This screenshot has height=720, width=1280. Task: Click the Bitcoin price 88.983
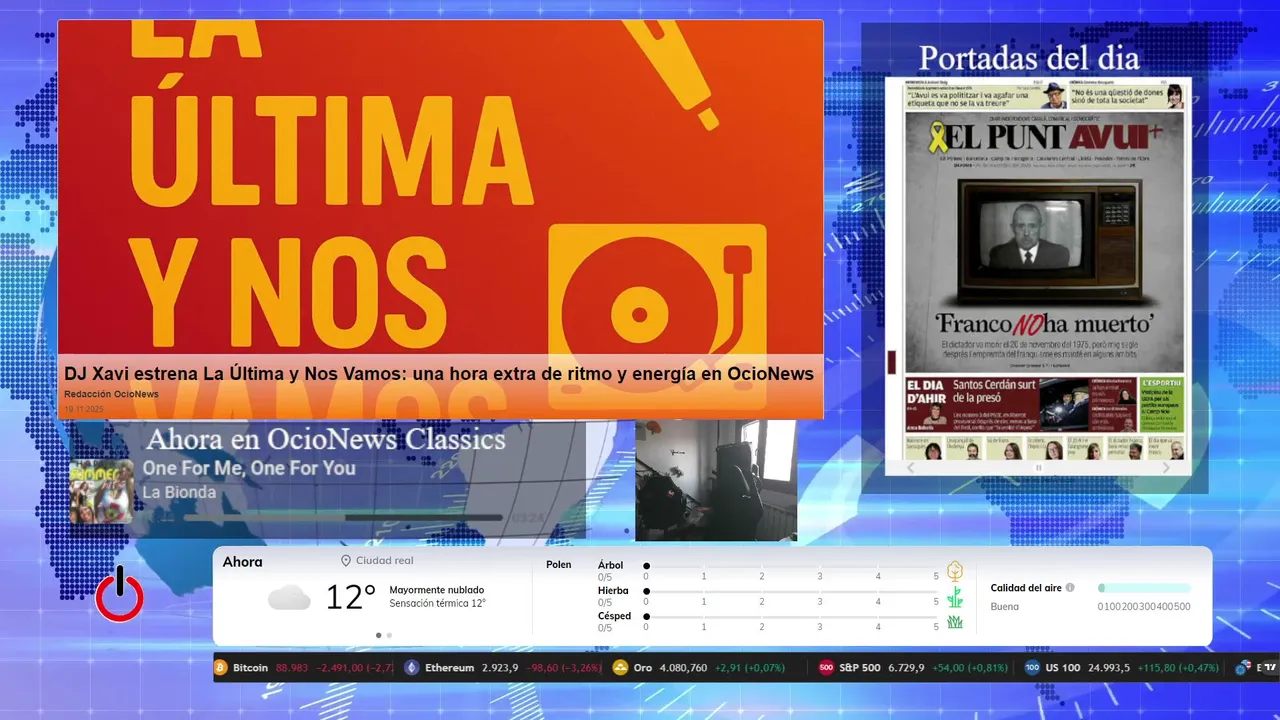pyautogui.click(x=292, y=668)
